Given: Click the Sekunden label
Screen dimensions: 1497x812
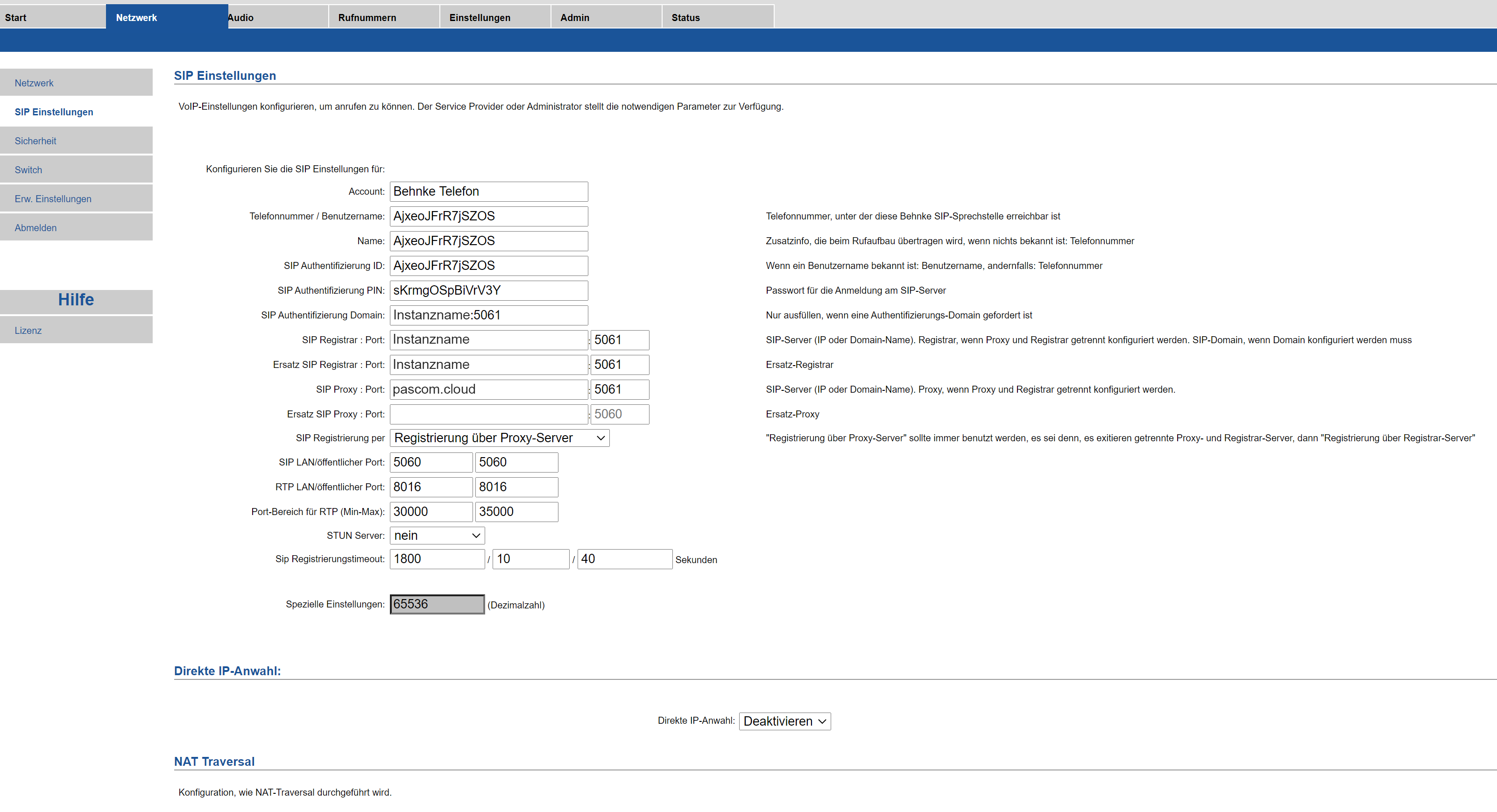Looking at the screenshot, I should (x=696, y=560).
